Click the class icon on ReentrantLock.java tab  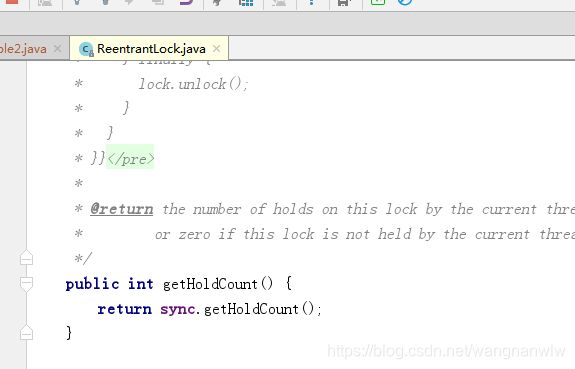(86, 49)
